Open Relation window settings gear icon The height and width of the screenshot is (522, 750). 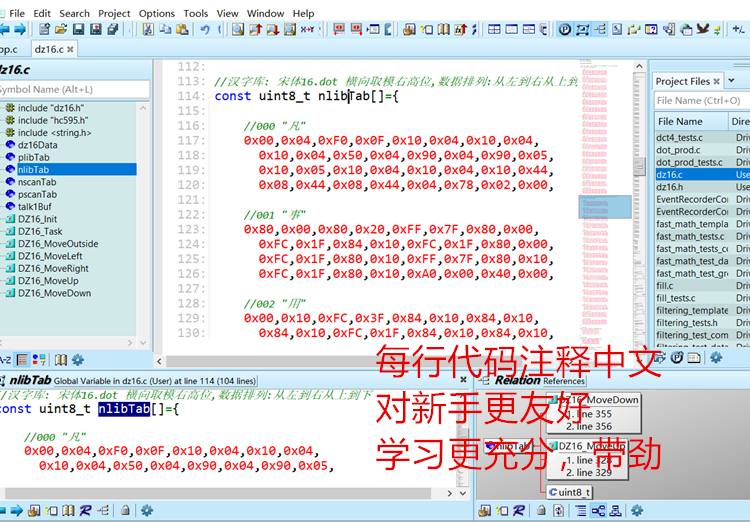click(637, 511)
